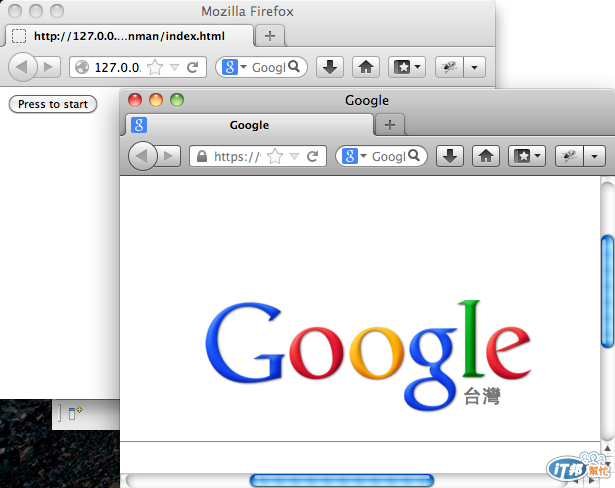Bookmark page with star in Google window
Viewport: 615px width, 488px height.
(275, 157)
